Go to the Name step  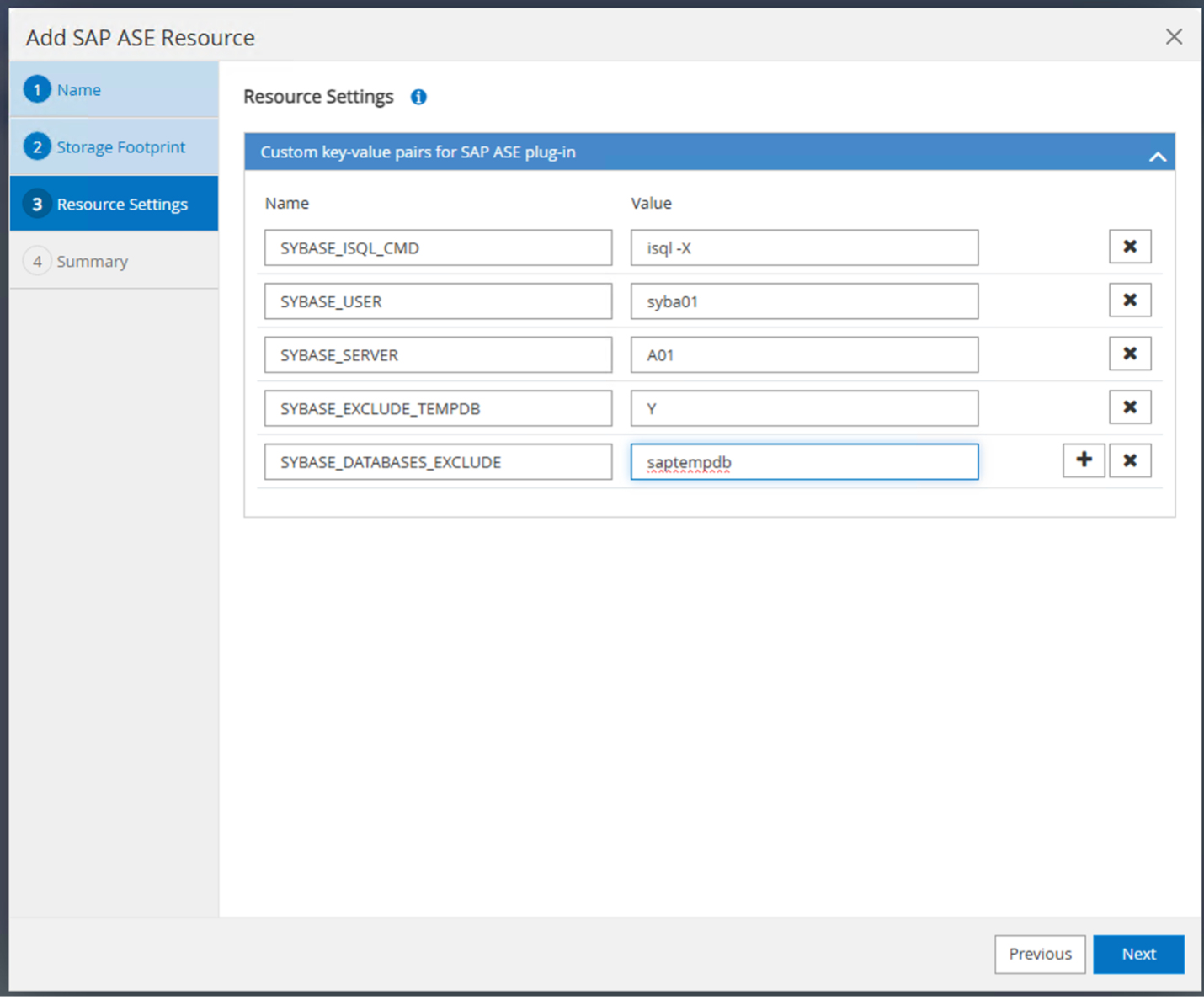click(79, 90)
